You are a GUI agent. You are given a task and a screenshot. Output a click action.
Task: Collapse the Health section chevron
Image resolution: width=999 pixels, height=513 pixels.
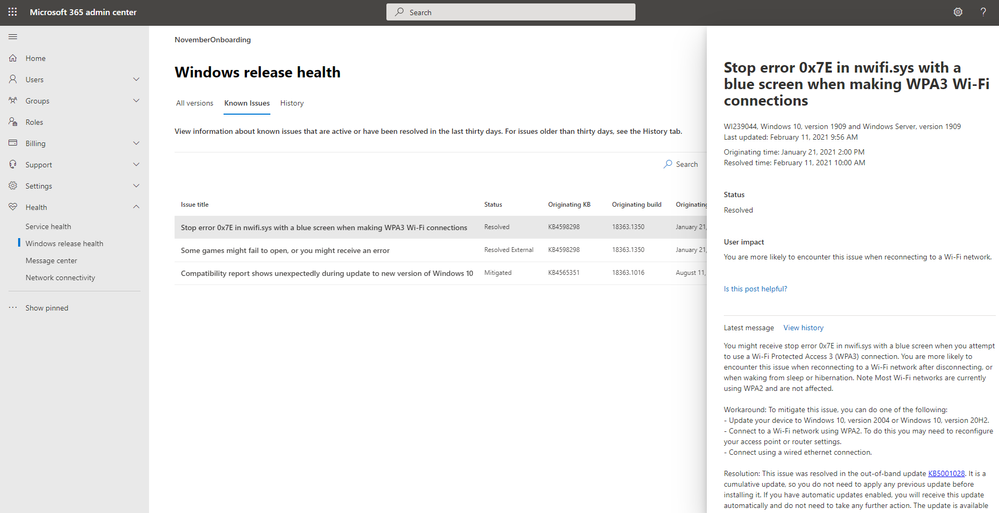click(136, 207)
